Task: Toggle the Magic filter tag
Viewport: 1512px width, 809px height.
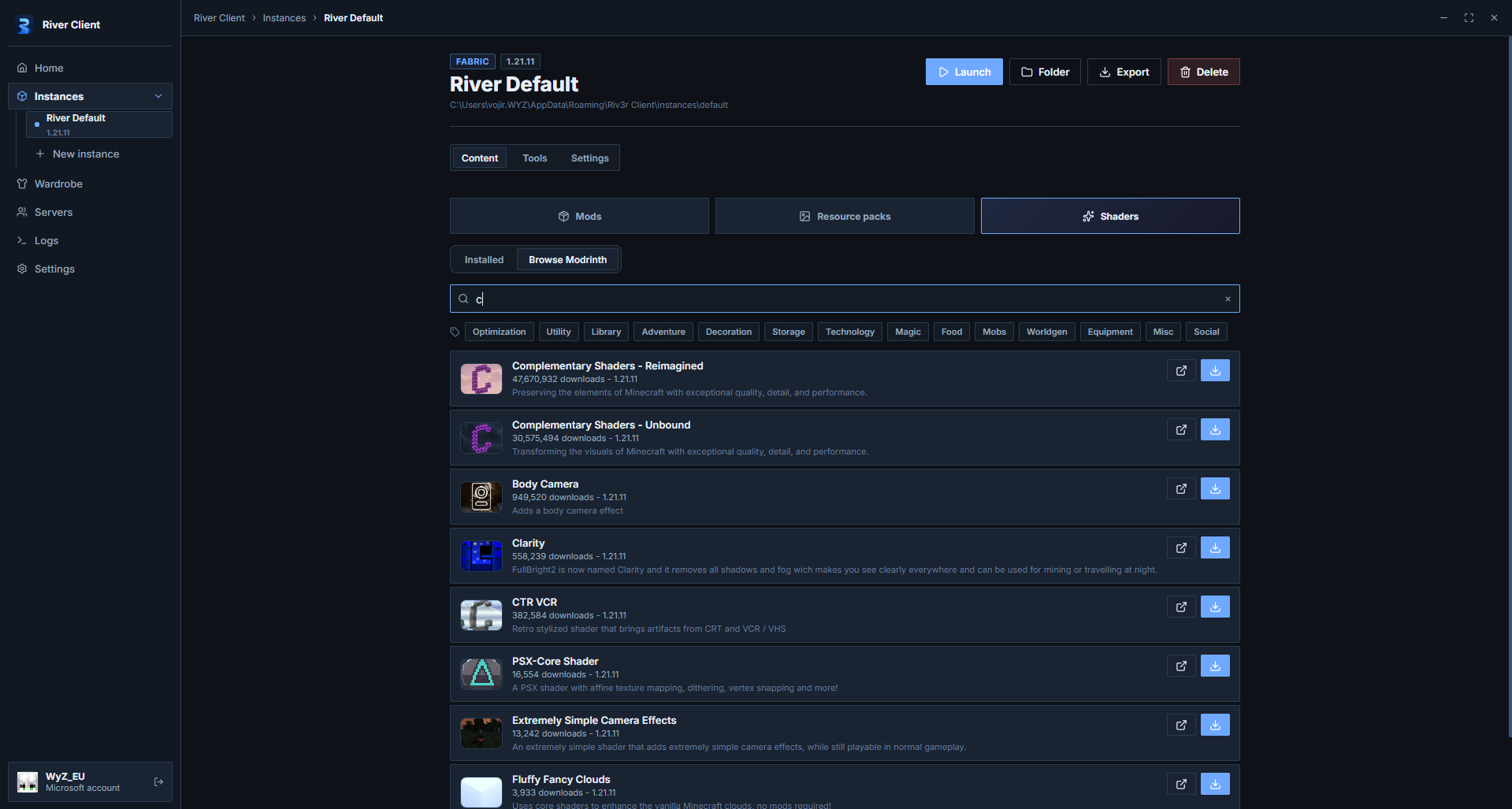Action: [x=908, y=332]
